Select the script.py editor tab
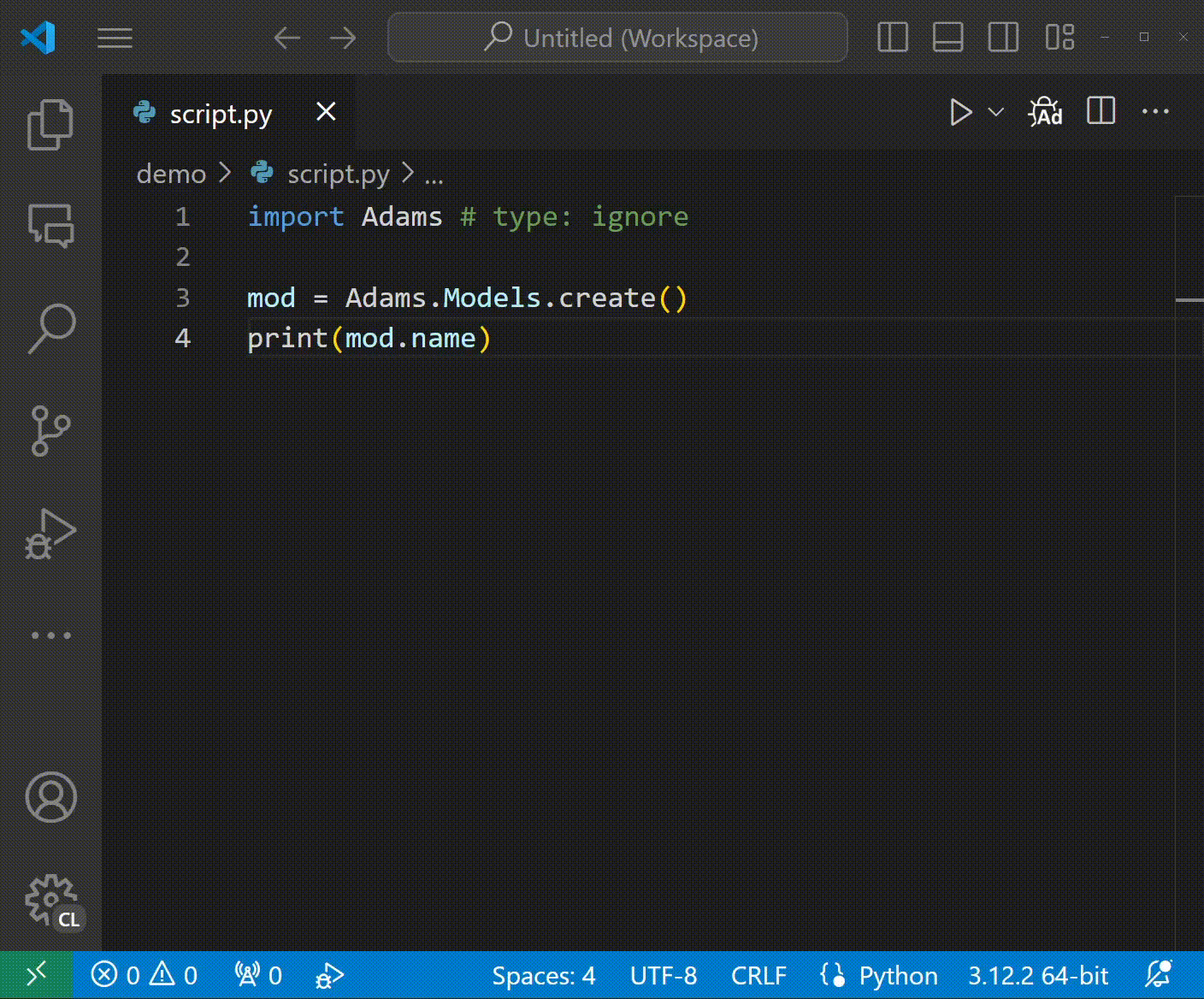The height and width of the screenshot is (999, 1204). point(221,114)
